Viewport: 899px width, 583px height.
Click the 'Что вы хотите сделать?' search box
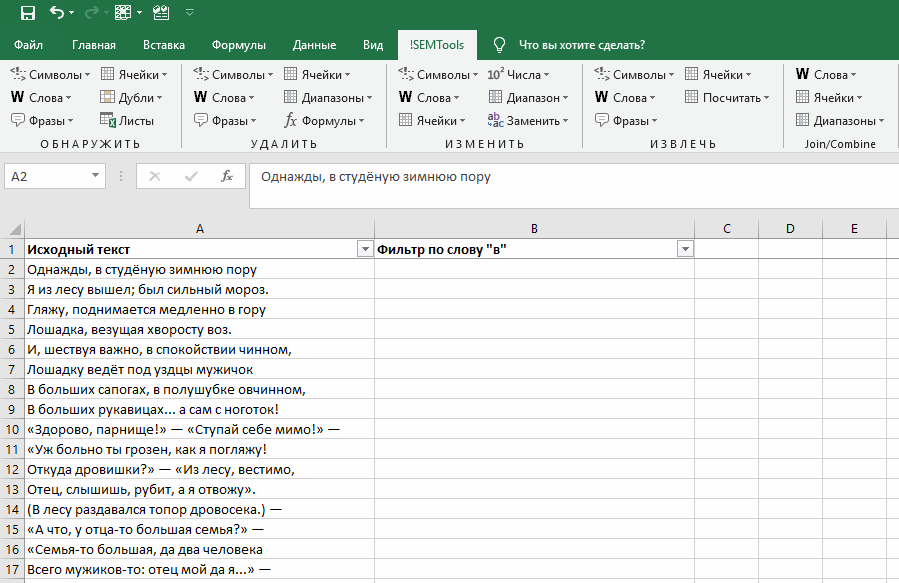click(581, 45)
